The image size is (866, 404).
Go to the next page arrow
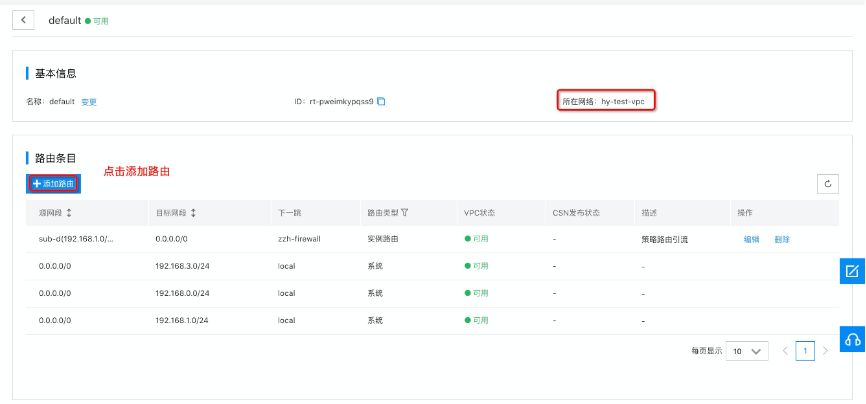coord(825,351)
